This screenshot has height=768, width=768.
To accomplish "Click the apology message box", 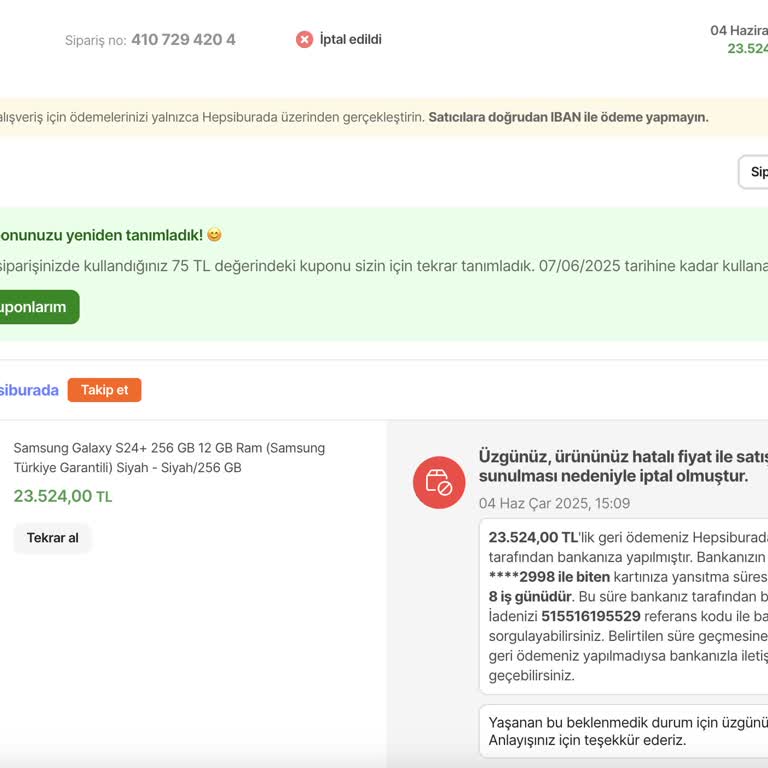I will pos(624,731).
